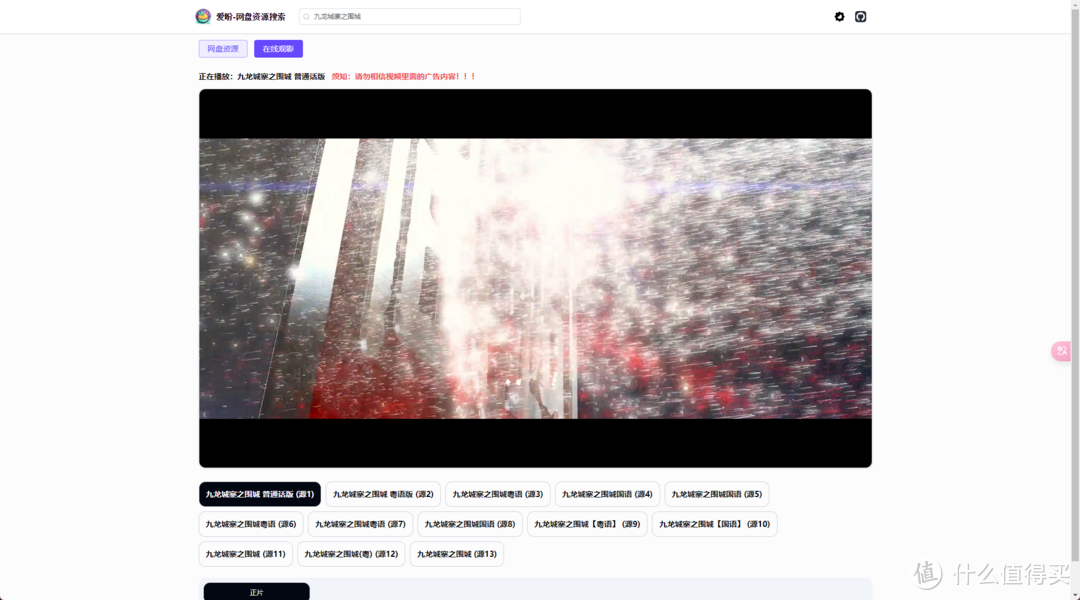The width and height of the screenshot is (1080, 600).
Task: Select source 九龙城寨之围城【国语】(源10)
Action: point(714,523)
